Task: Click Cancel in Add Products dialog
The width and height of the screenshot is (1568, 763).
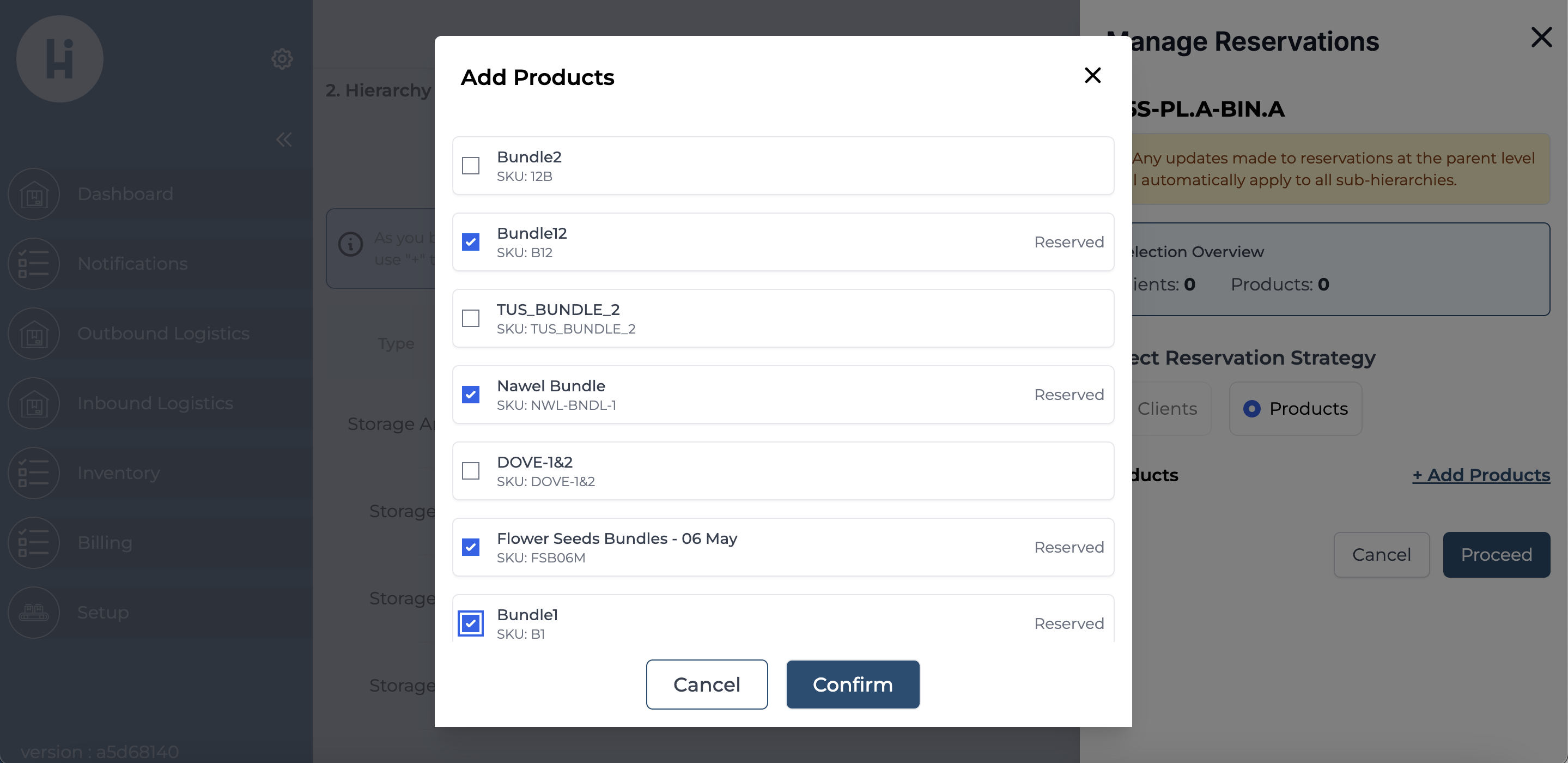Action: point(706,685)
